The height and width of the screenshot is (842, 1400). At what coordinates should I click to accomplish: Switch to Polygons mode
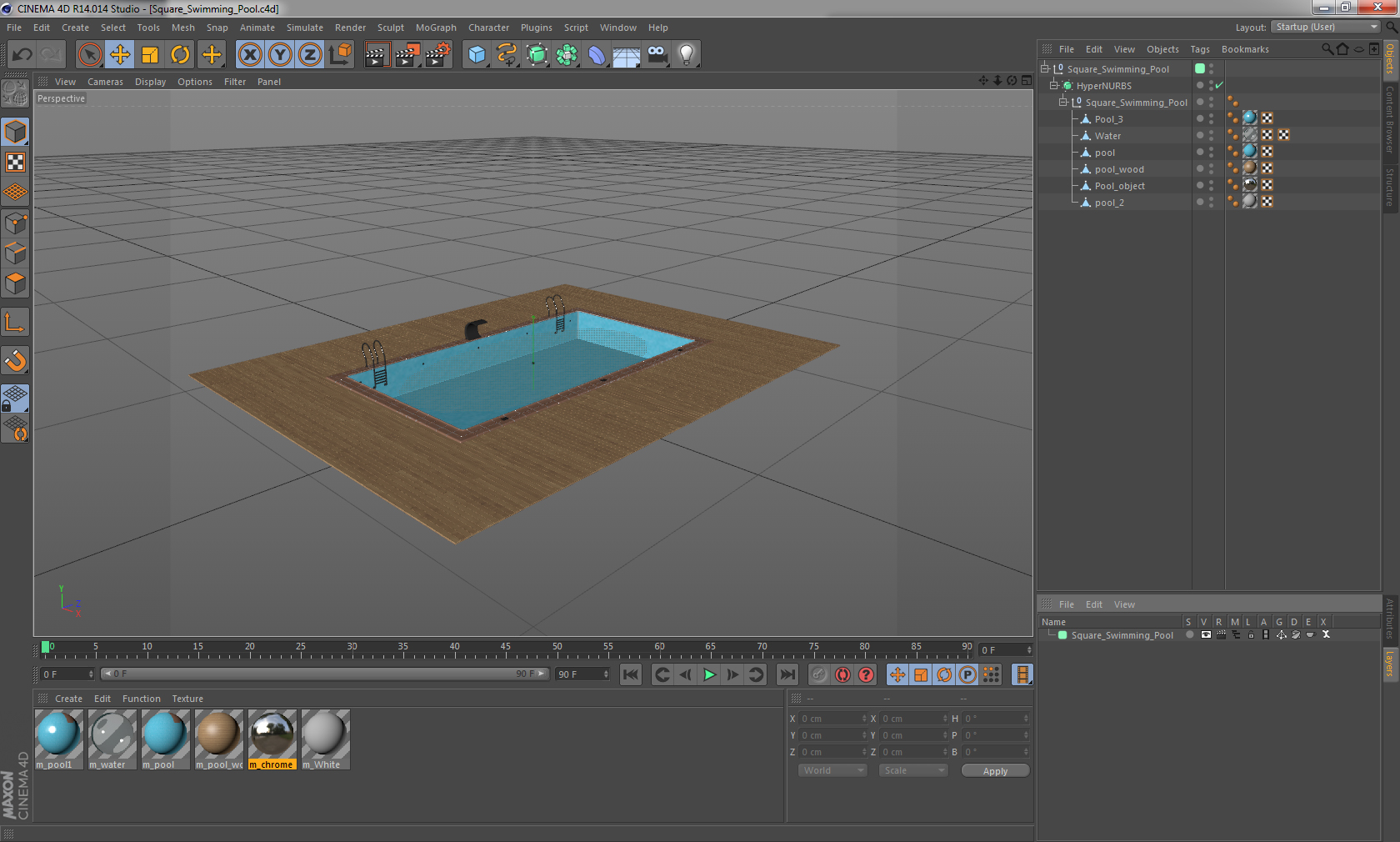click(x=16, y=283)
